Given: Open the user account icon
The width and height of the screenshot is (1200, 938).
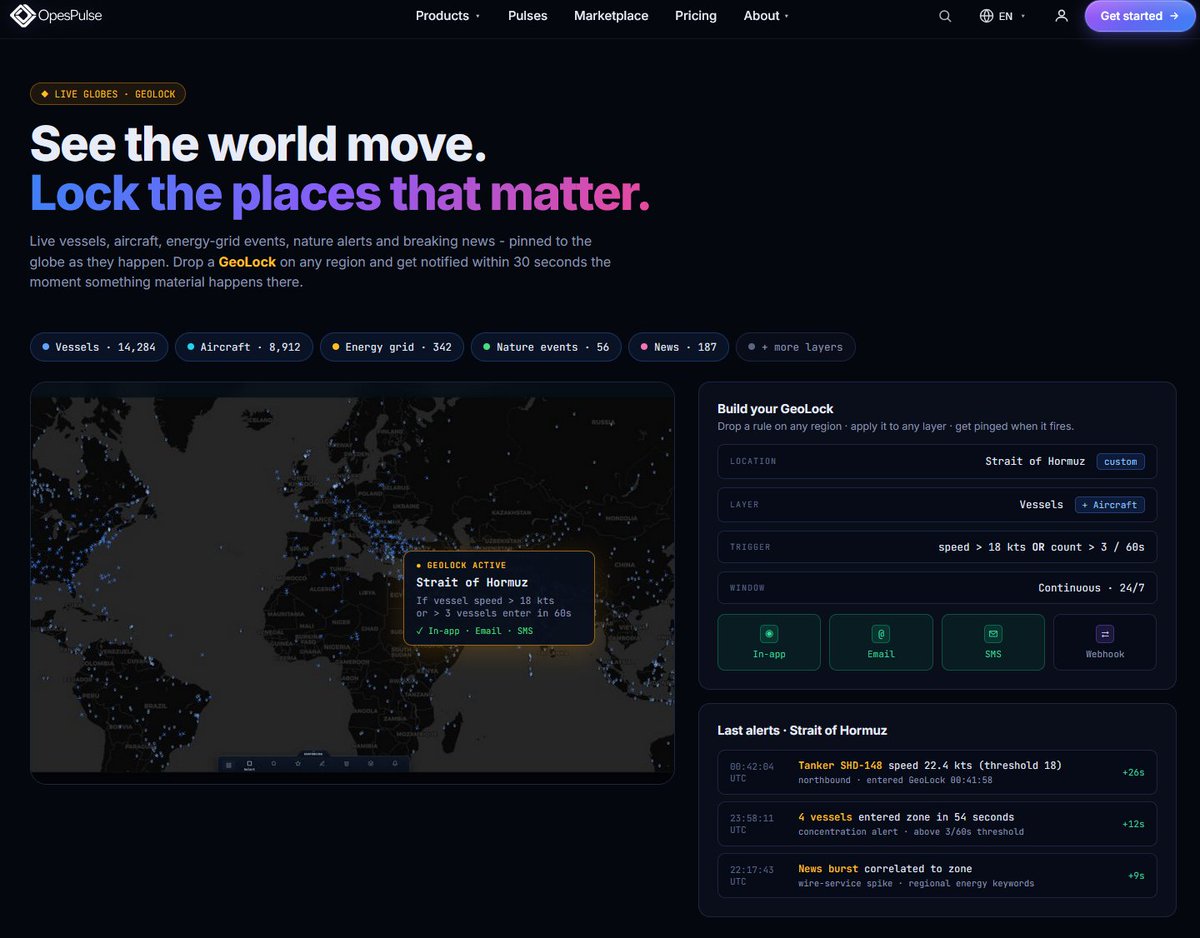Looking at the screenshot, I should click(1061, 16).
